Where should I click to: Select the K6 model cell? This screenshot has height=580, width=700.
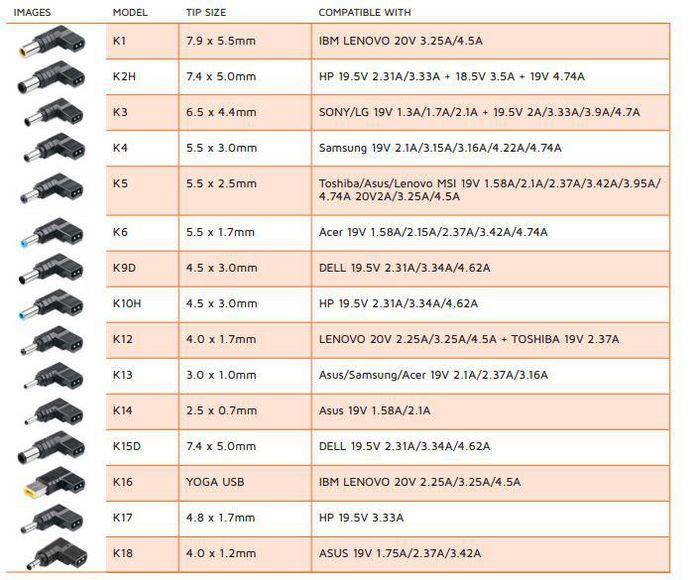pos(142,233)
